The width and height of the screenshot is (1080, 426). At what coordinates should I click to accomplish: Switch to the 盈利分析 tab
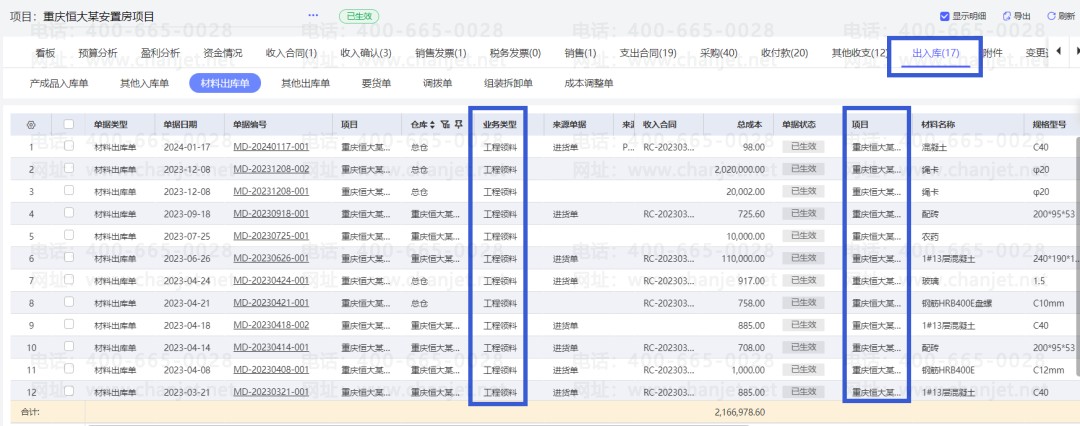tap(160, 53)
